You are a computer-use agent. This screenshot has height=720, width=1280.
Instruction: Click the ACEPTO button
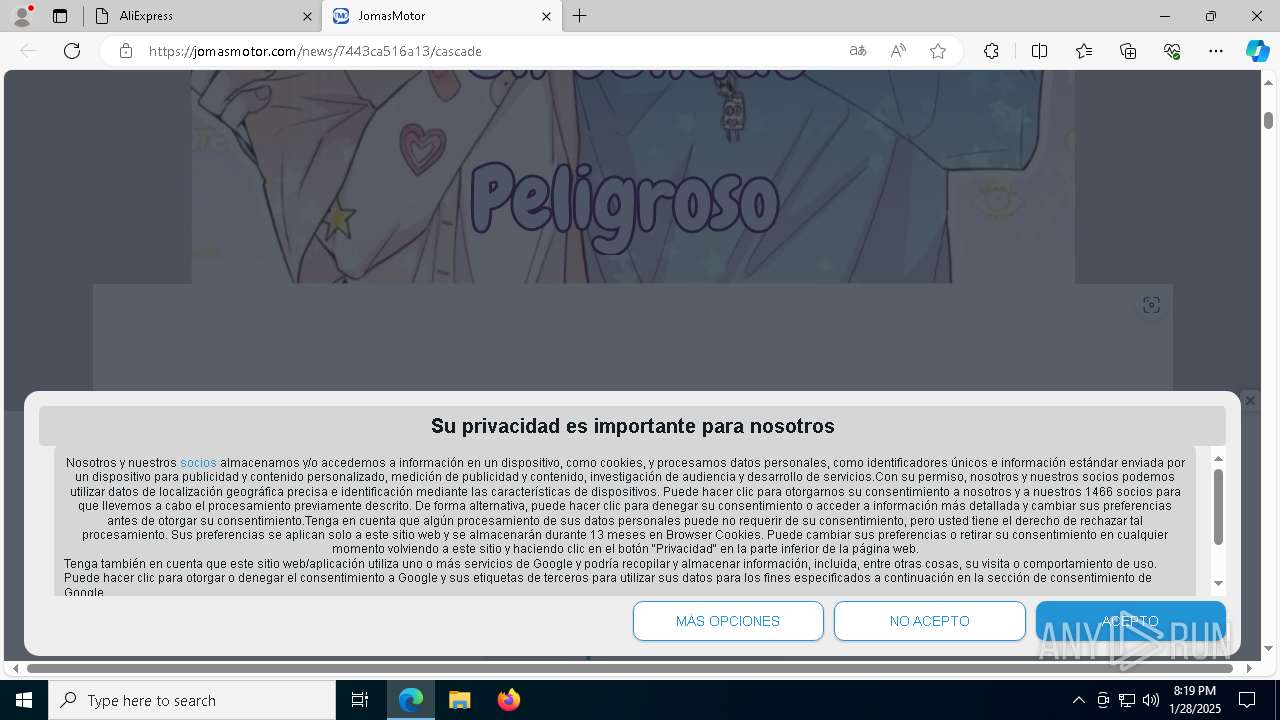click(1131, 621)
